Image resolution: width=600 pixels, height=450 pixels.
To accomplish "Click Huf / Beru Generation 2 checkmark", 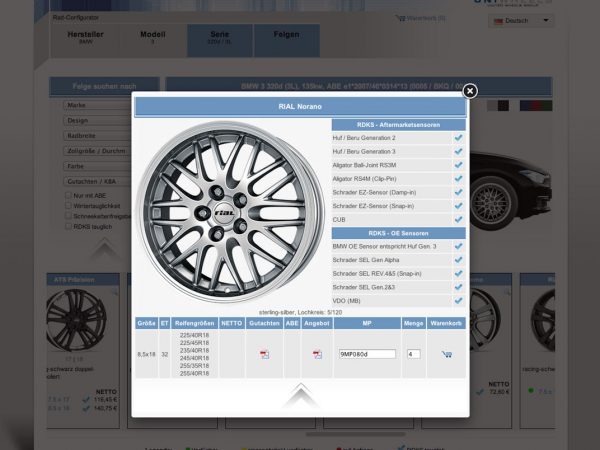I will [x=458, y=138].
